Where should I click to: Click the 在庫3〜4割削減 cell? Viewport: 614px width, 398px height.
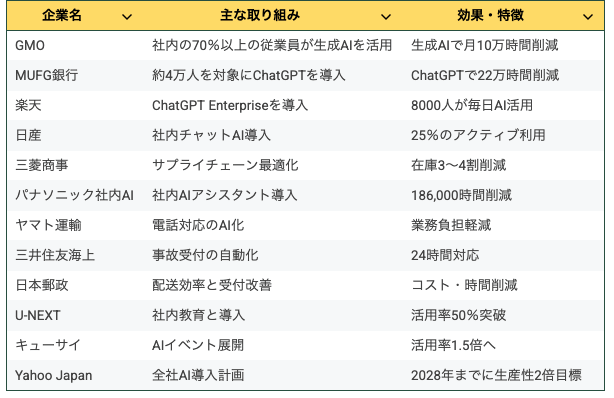(x=459, y=165)
